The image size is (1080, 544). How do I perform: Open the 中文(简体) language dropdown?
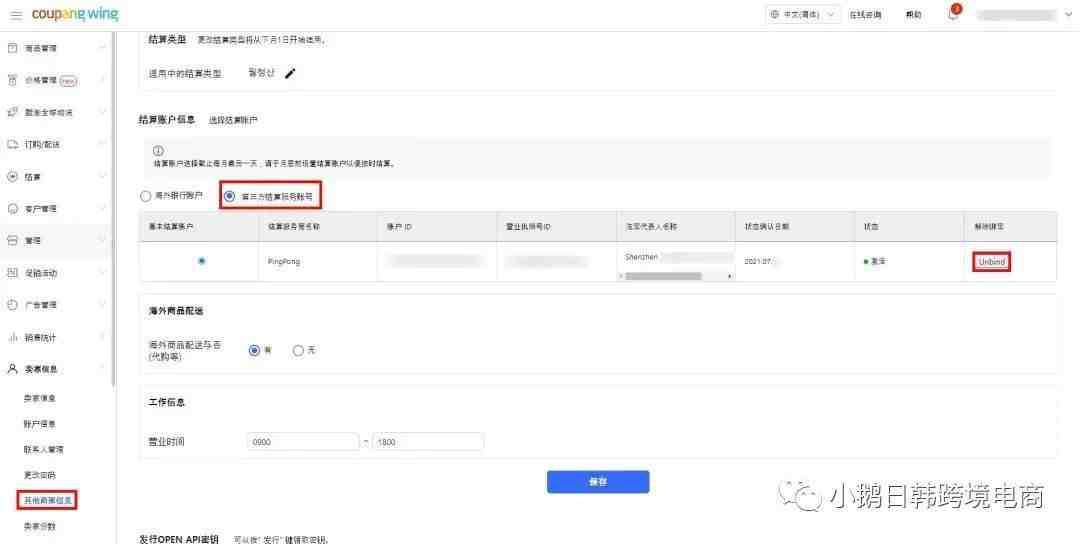tap(802, 14)
